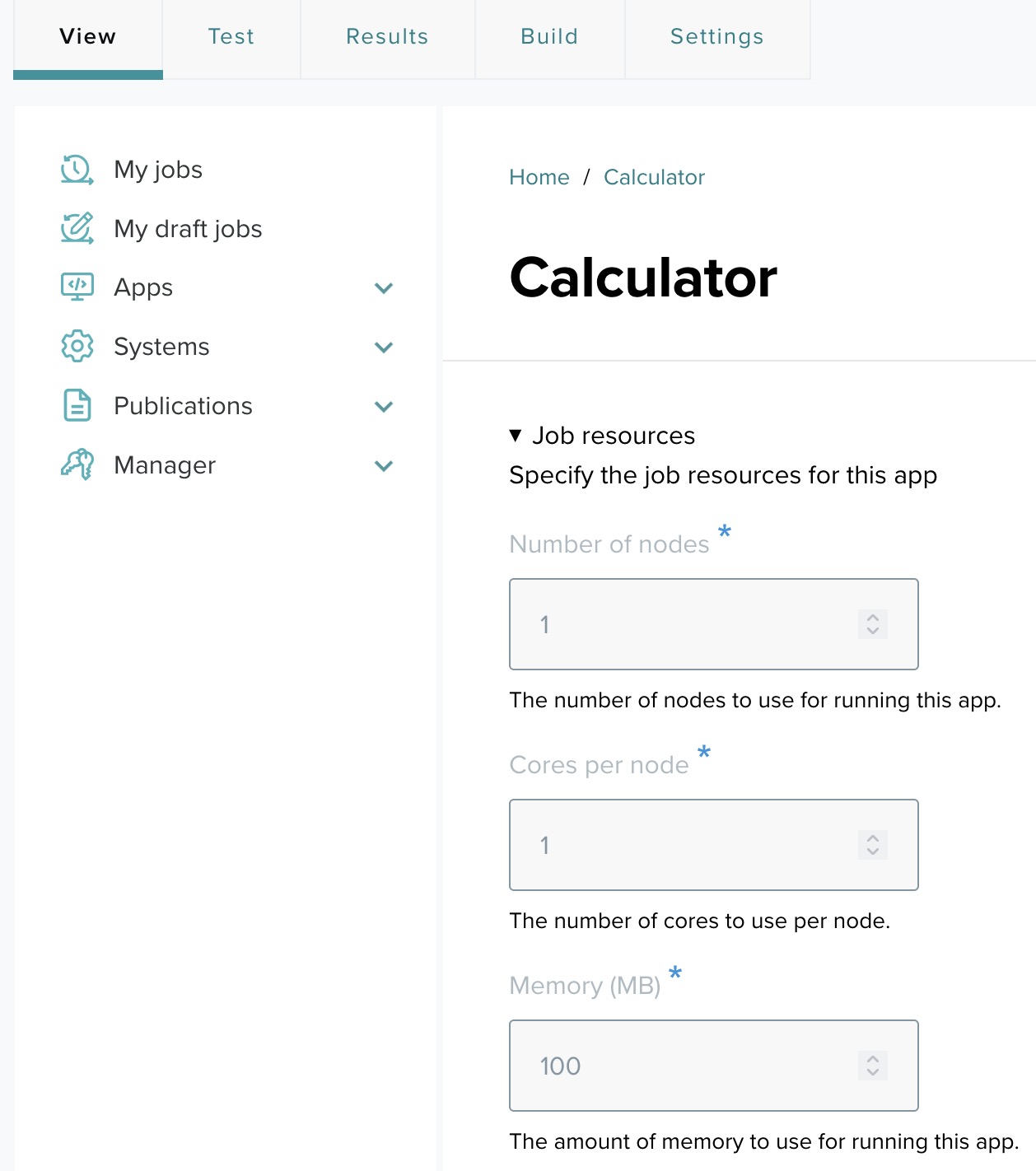Click the Systems gear icon
1036x1171 pixels.
77,347
